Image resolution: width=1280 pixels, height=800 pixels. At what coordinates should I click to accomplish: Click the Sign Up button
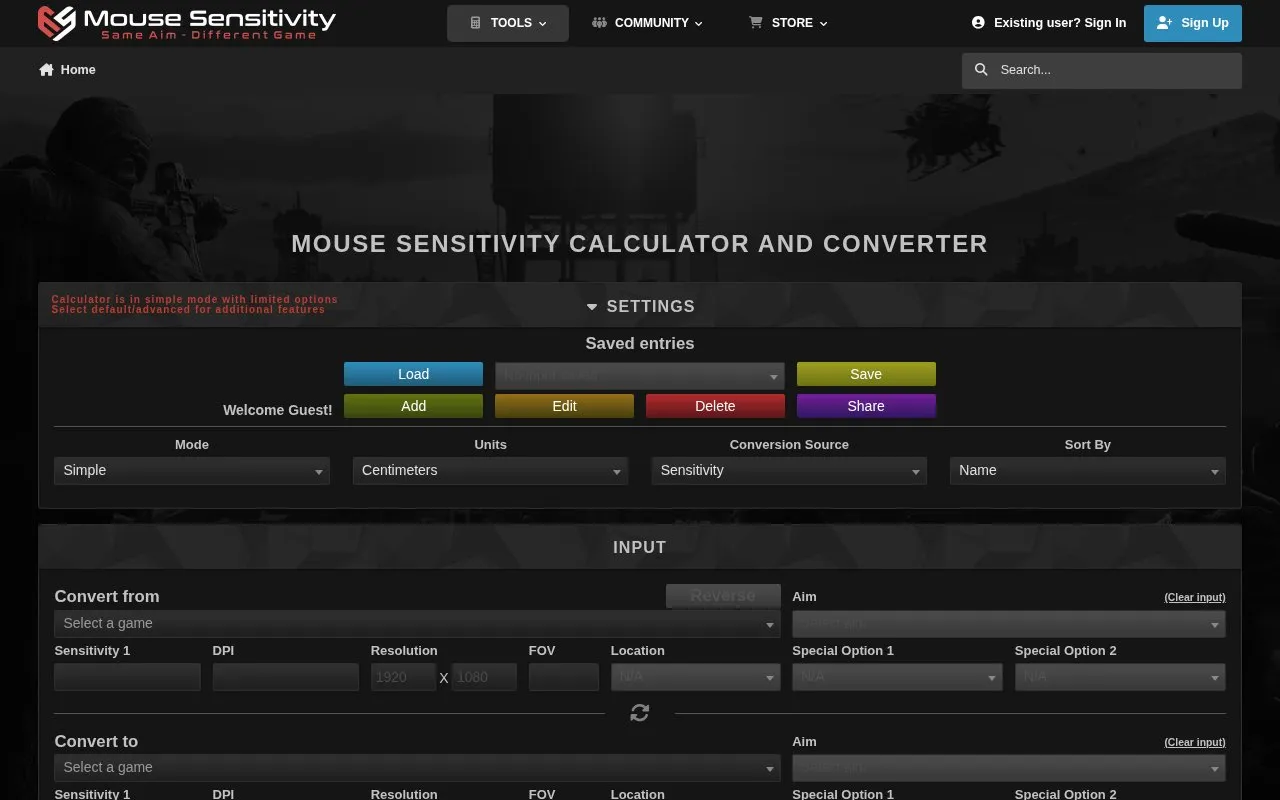[x=1193, y=23]
